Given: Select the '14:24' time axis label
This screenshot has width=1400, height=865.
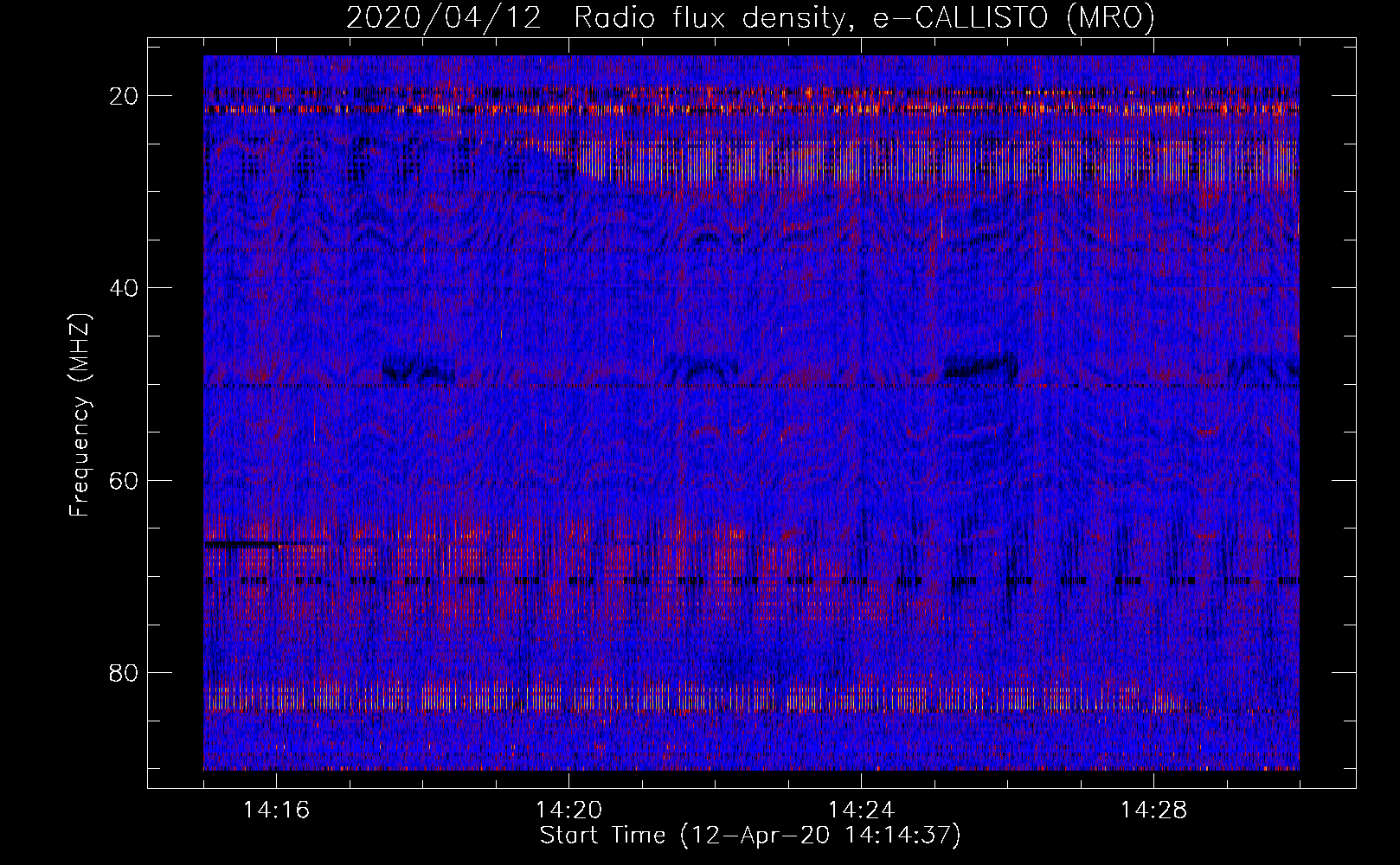Looking at the screenshot, I should pos(861,811).
